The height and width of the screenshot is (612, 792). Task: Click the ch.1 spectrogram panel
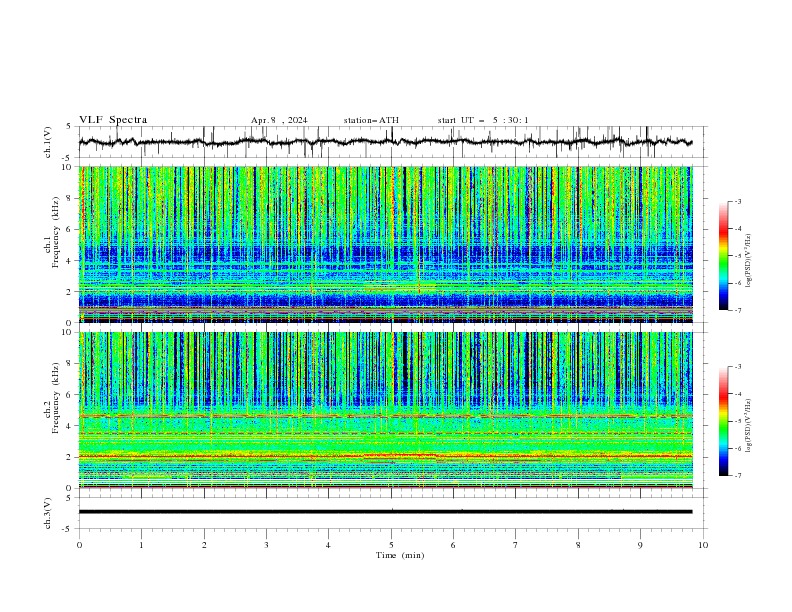[x=386, y=244]
